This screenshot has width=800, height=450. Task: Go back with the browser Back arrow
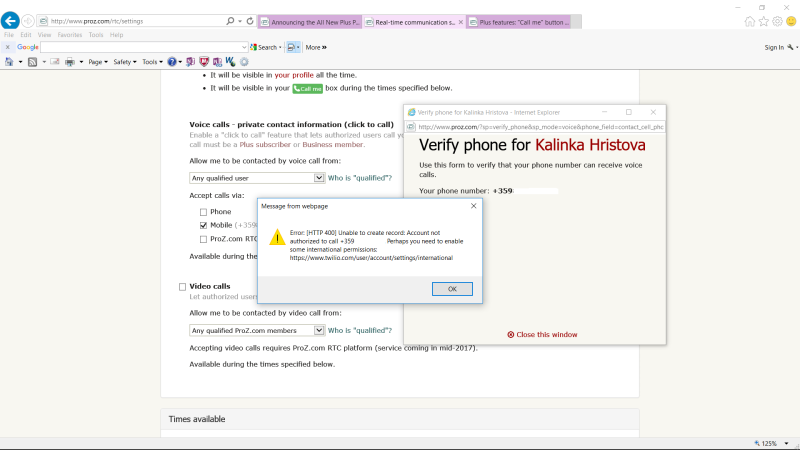pyautogui.click(x=10, y=21)
